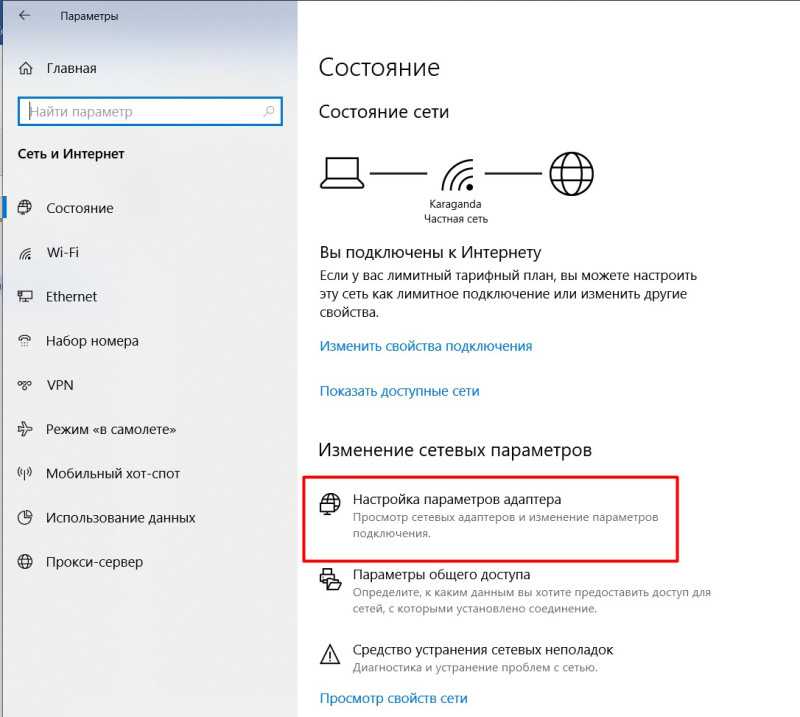The image size is (800, 717).
Task: Click the Wi-Fi sidebar icon
Action: click(x=25, y=253)
